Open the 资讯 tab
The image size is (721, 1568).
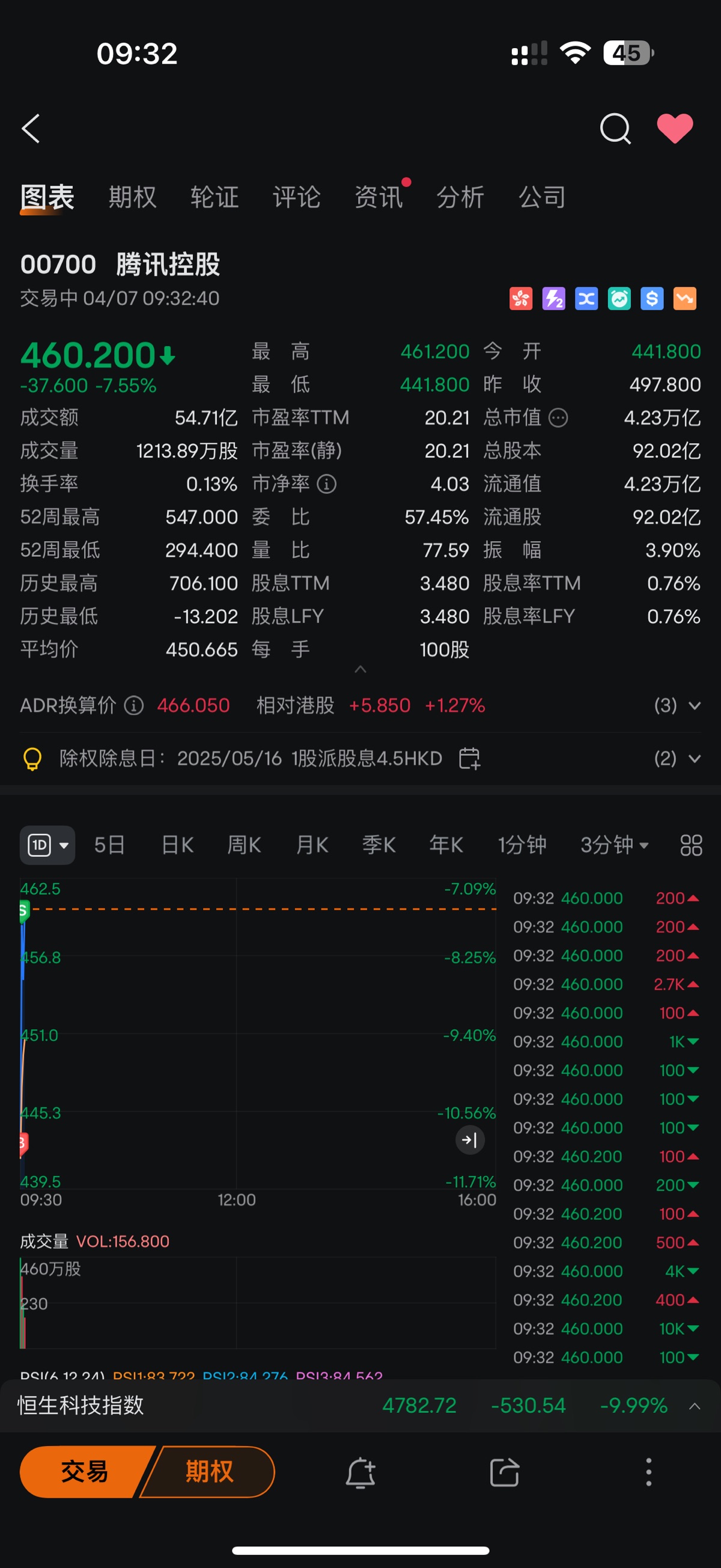click(379, 197)
